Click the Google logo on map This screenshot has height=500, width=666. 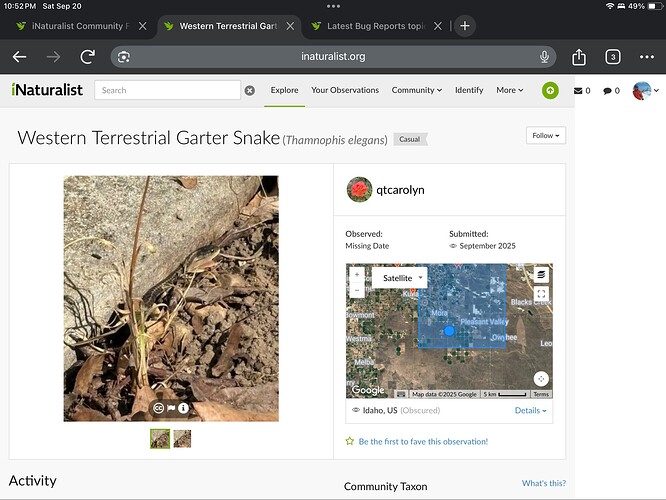click(x=368, y=390)
